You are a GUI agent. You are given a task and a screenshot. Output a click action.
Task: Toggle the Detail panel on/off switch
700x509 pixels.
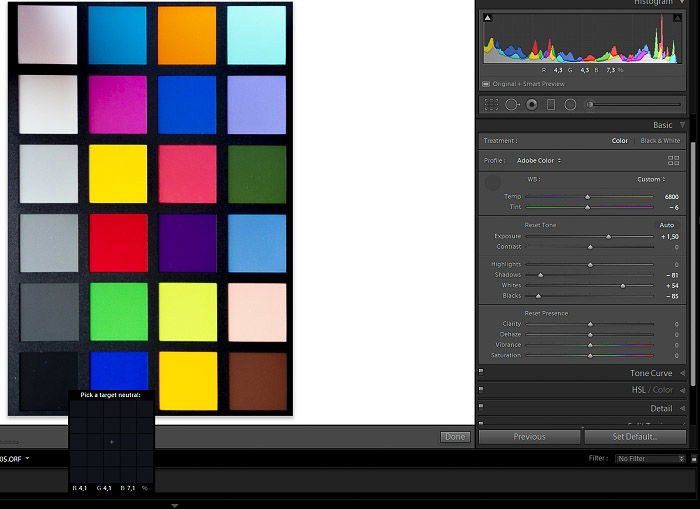482,408
